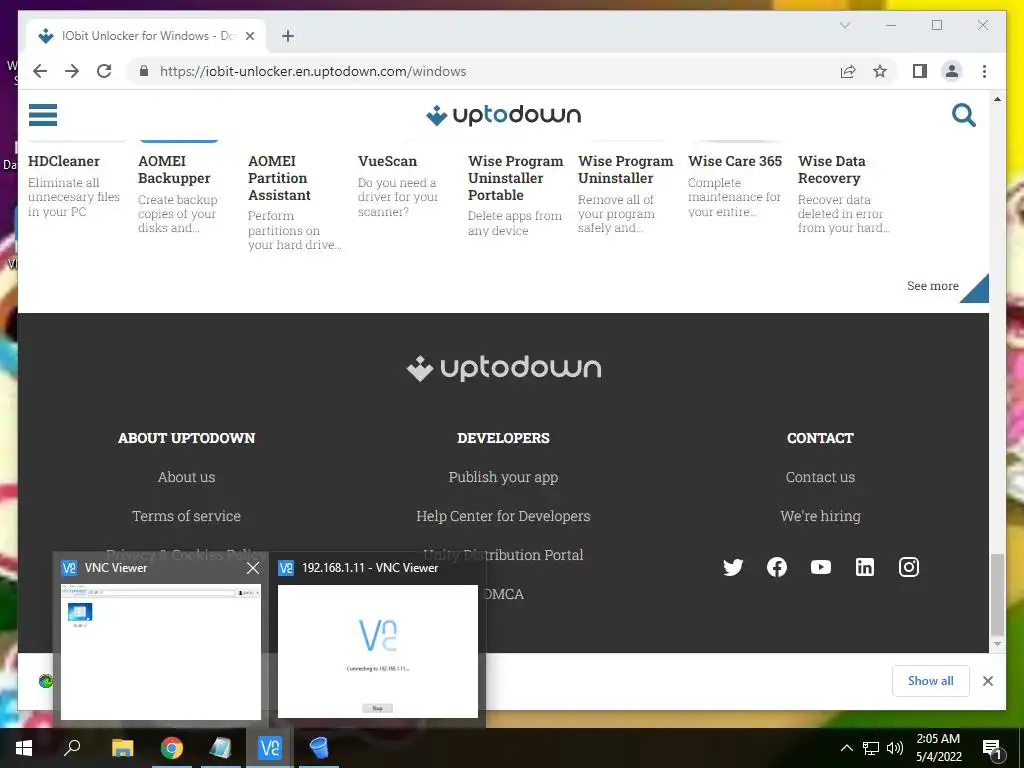Image resolution: width=1024 pixels, height=768 pixels.
Task: Go back in Chrome browser
Action: point(40,71)
